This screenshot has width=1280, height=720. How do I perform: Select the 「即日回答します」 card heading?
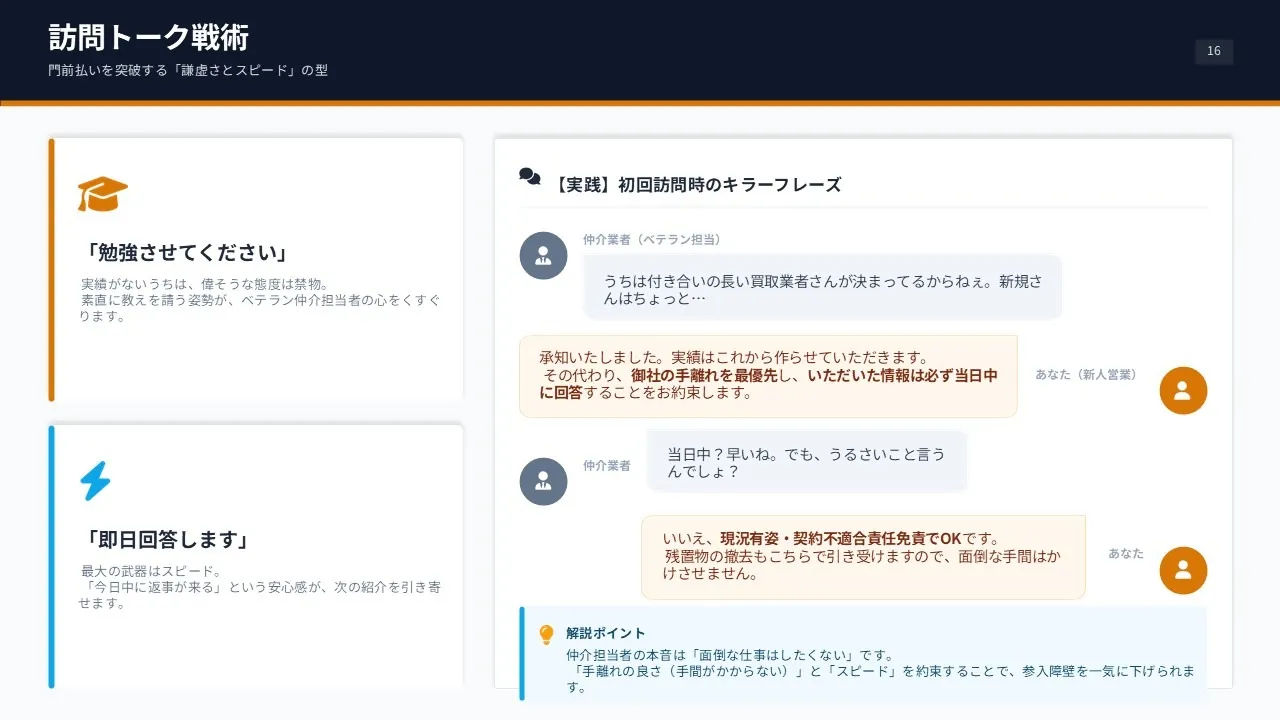click(166, 540)
